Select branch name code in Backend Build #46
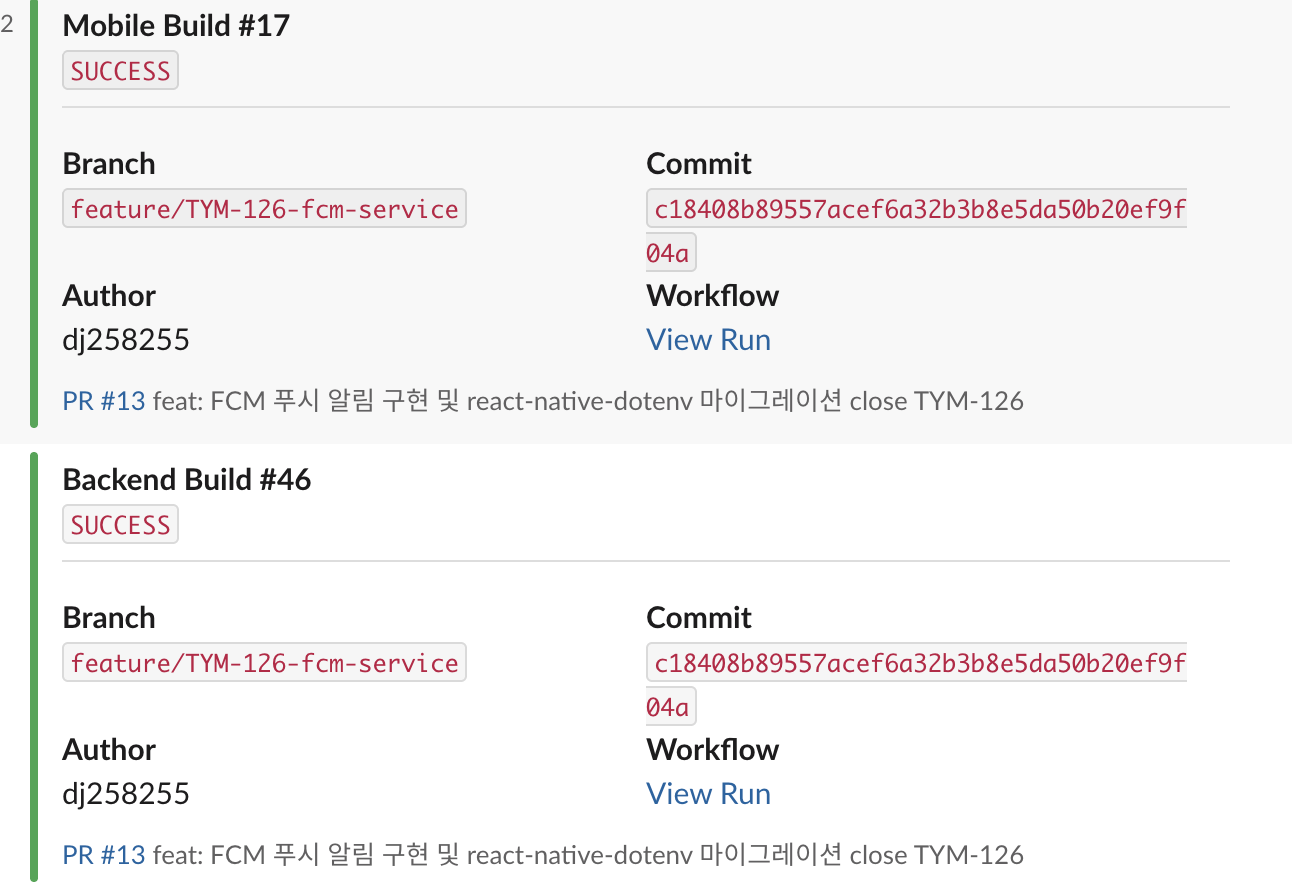The image size is (1292, 894). pos(264,664)
